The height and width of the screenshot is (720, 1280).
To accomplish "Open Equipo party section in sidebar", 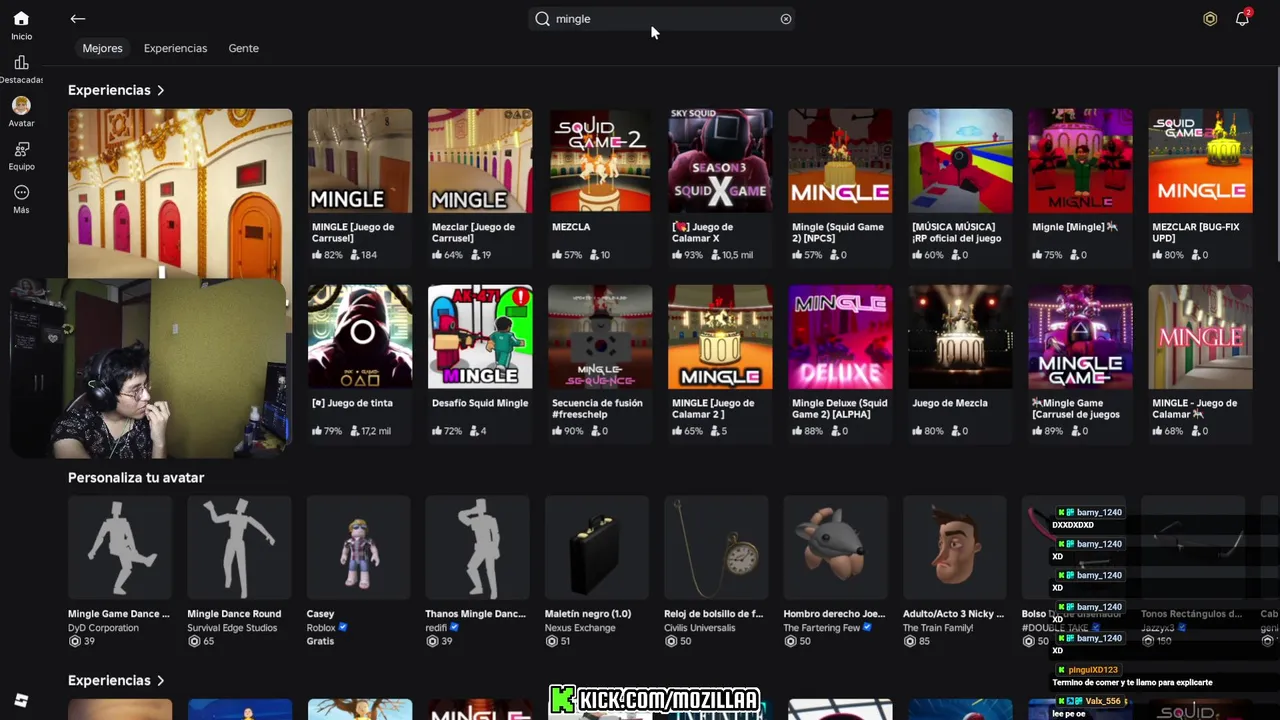I will (x=21, y=156).
